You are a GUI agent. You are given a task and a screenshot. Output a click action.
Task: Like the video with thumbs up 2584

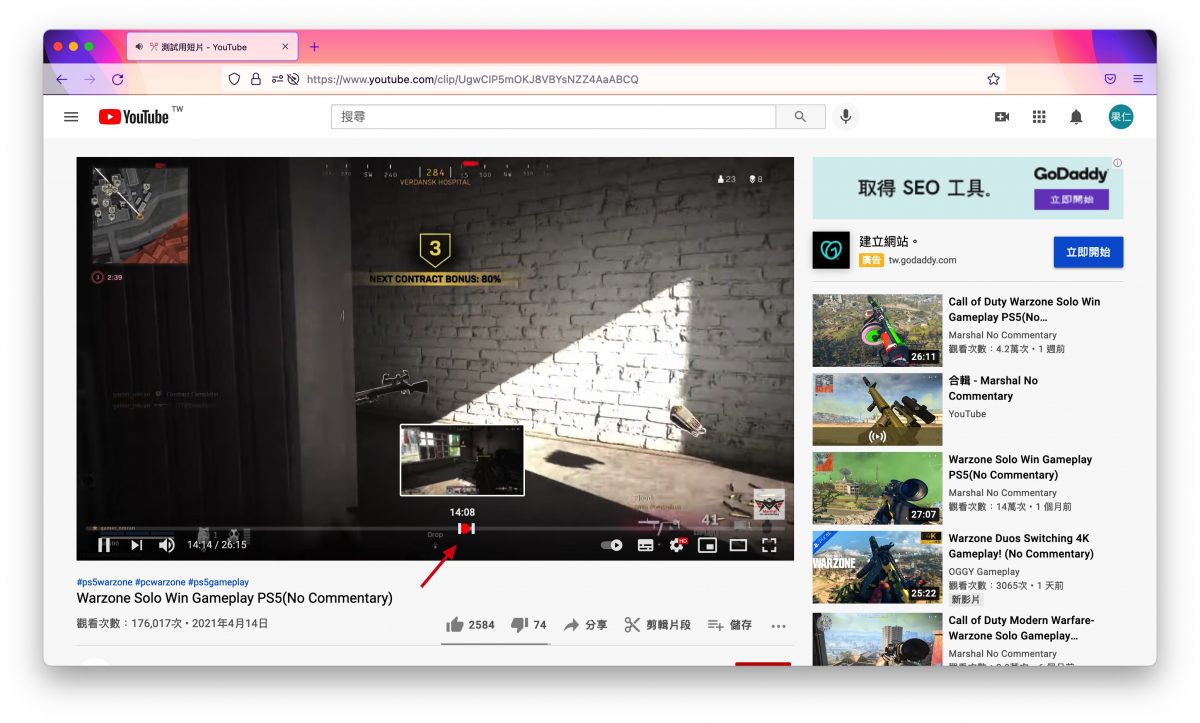point(470,625)
